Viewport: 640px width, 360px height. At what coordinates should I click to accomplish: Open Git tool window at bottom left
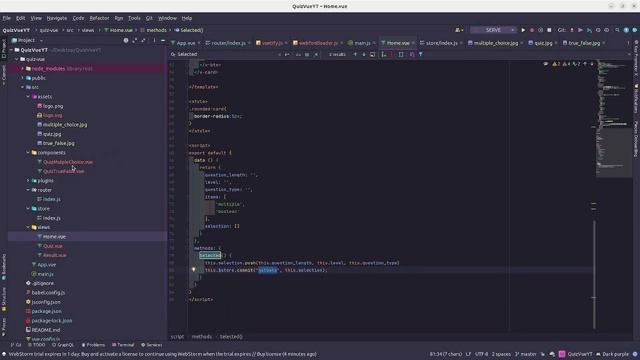[16, 345]
